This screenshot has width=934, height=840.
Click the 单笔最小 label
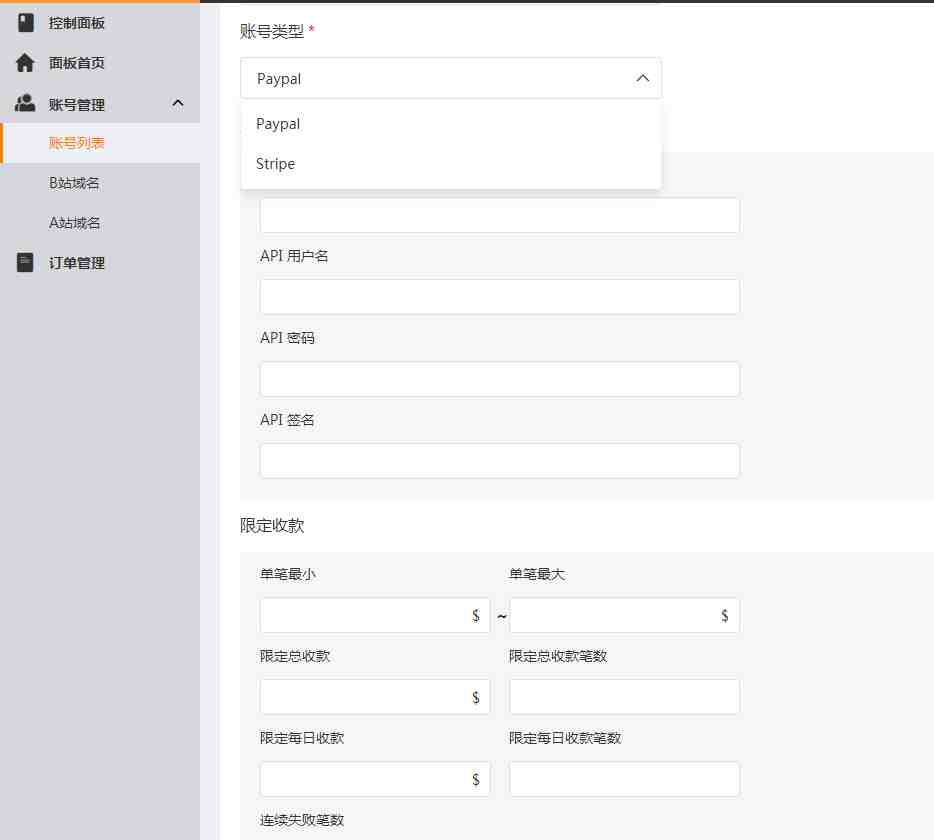288,574
